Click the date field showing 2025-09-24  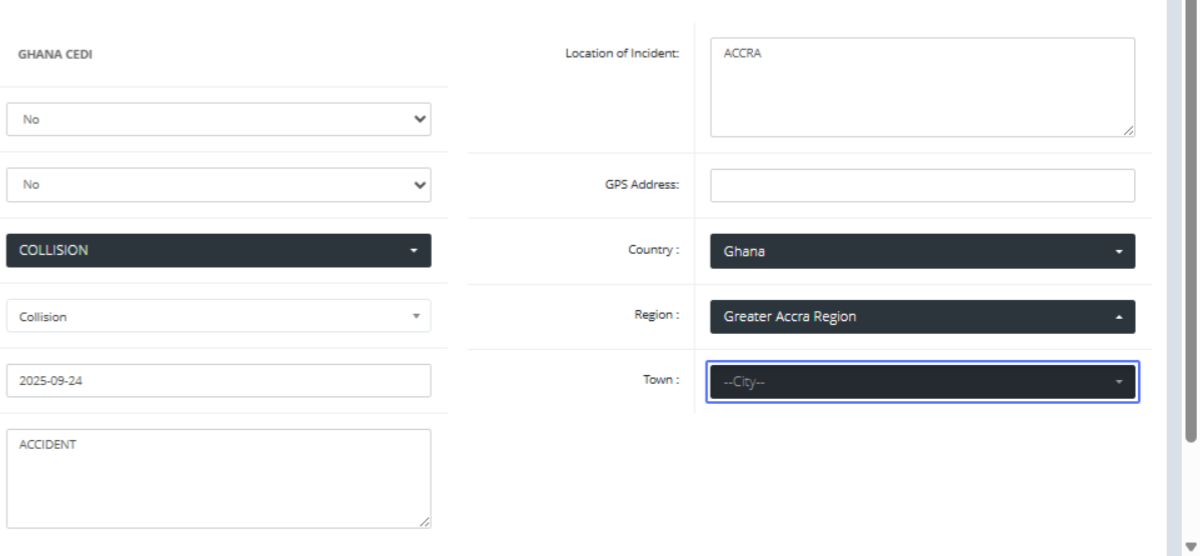(218, 381)
